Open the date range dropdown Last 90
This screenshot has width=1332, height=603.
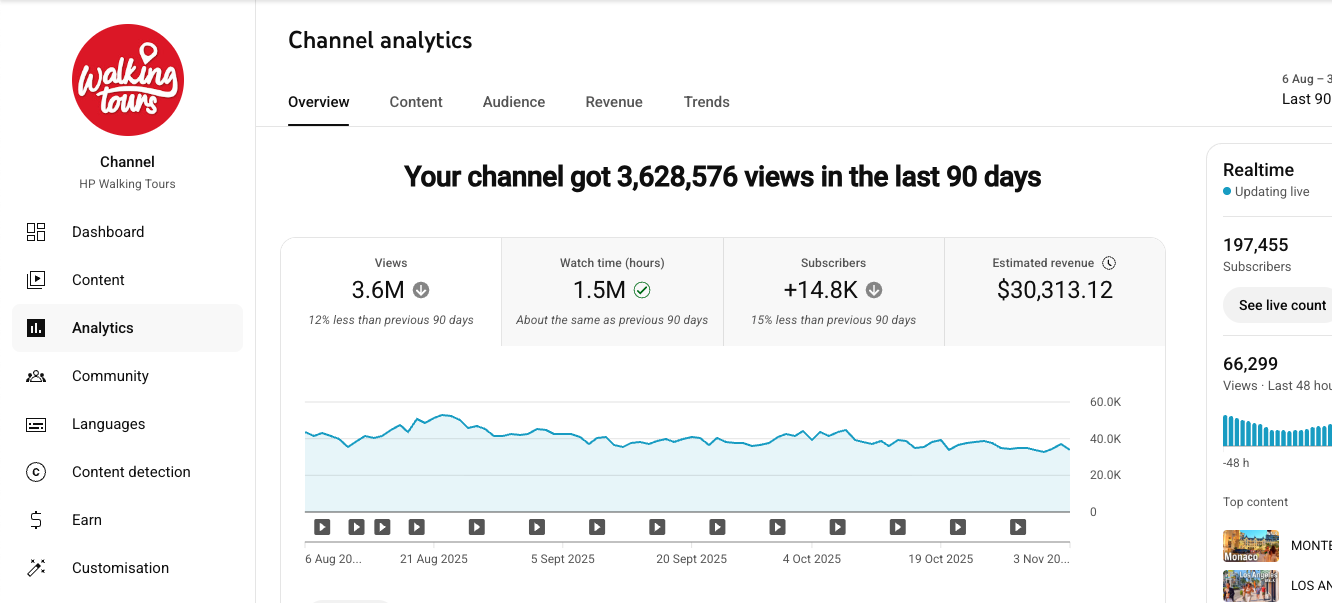1306,99
